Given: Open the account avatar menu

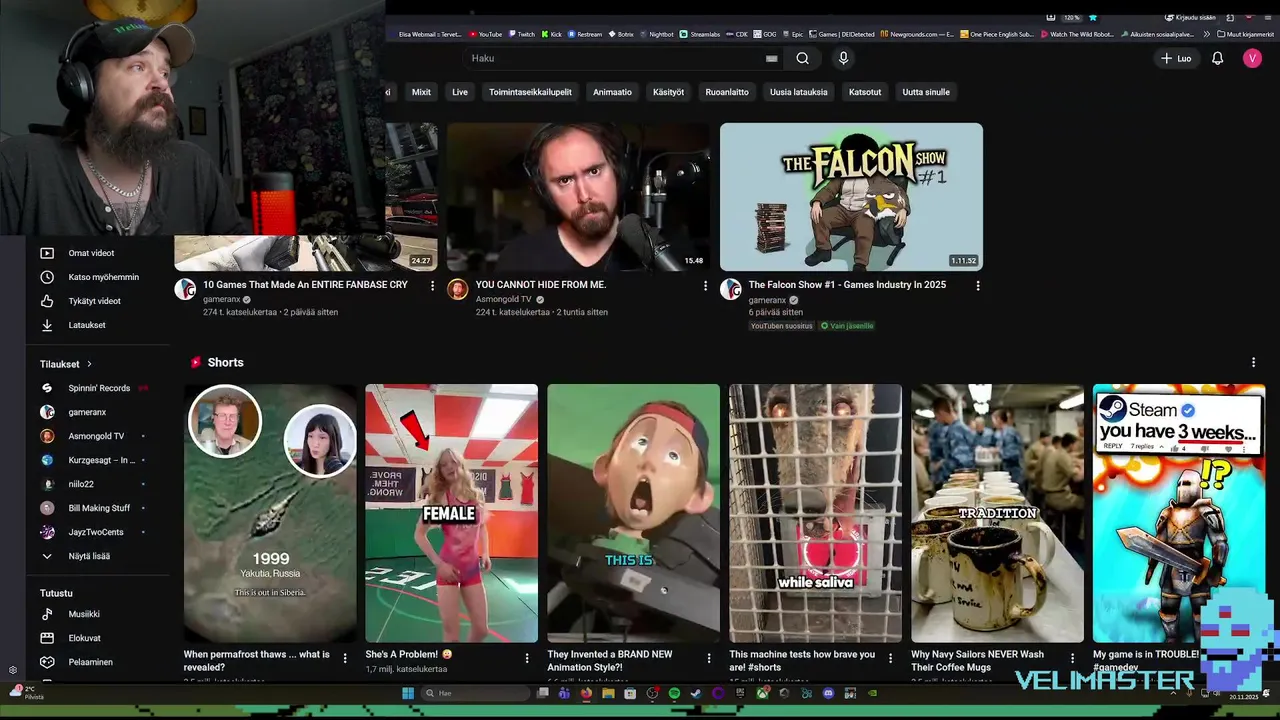Looking at the screenshot, I should pos(1252,58).
